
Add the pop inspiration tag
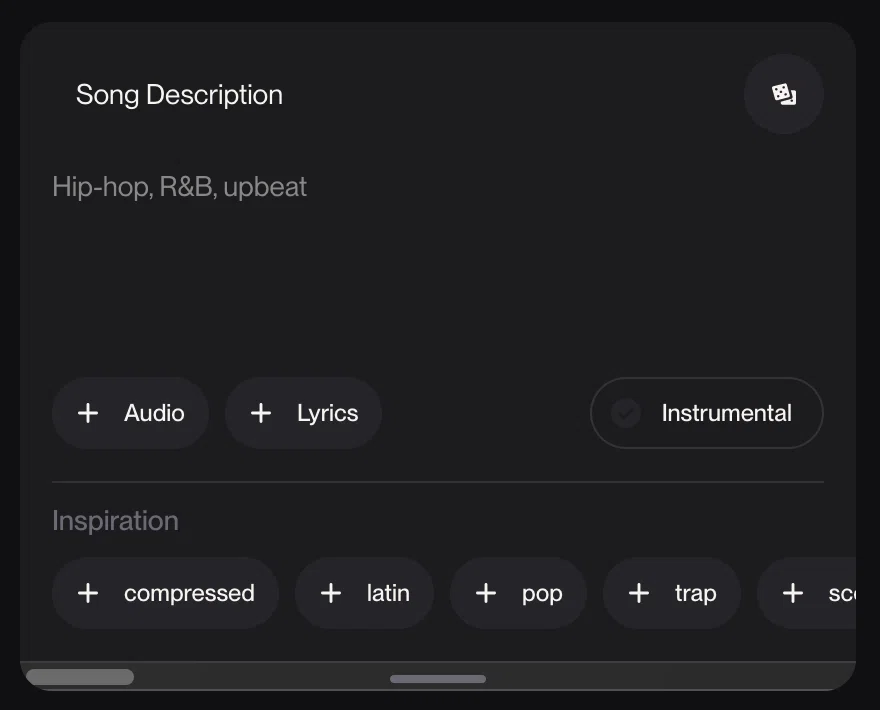click(x=519, y=593)
